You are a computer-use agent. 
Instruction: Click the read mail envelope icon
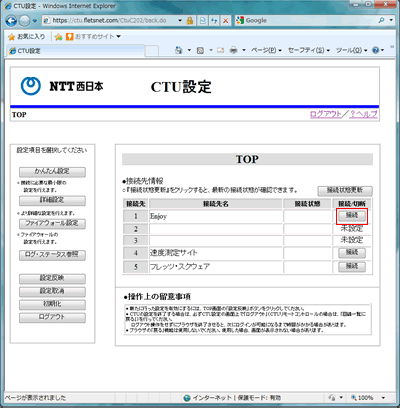pos(220,50)
